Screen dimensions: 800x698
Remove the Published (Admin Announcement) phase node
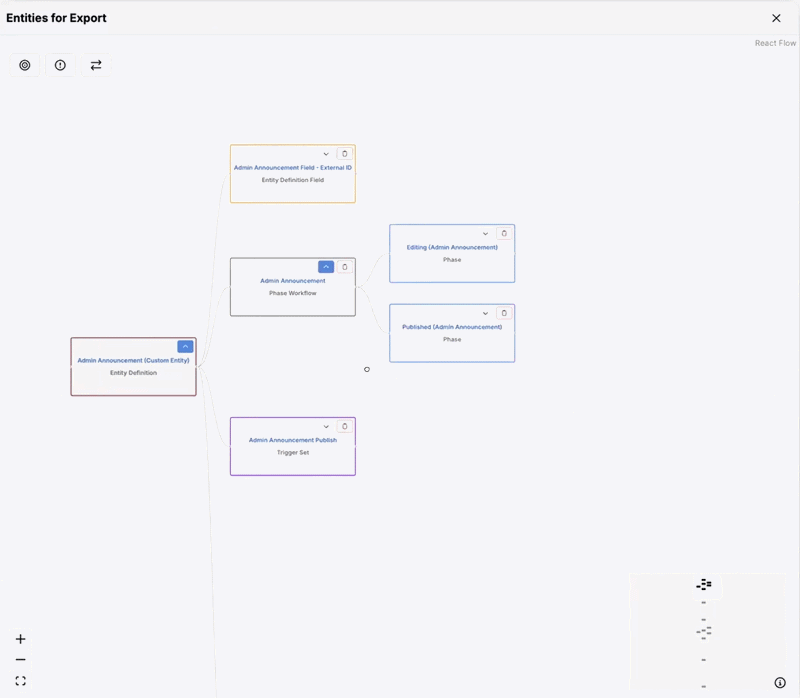pyautogui.click(x=504, y=313)
